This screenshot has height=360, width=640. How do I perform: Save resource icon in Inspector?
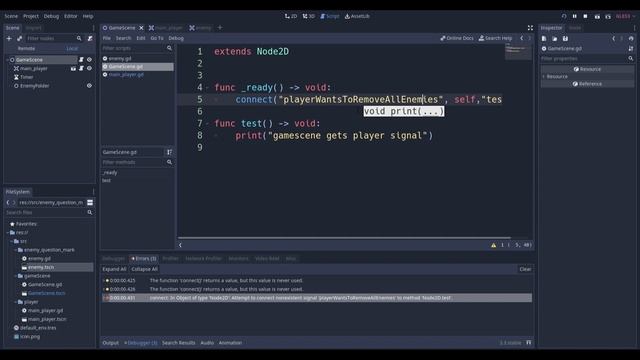pos(565,38)
